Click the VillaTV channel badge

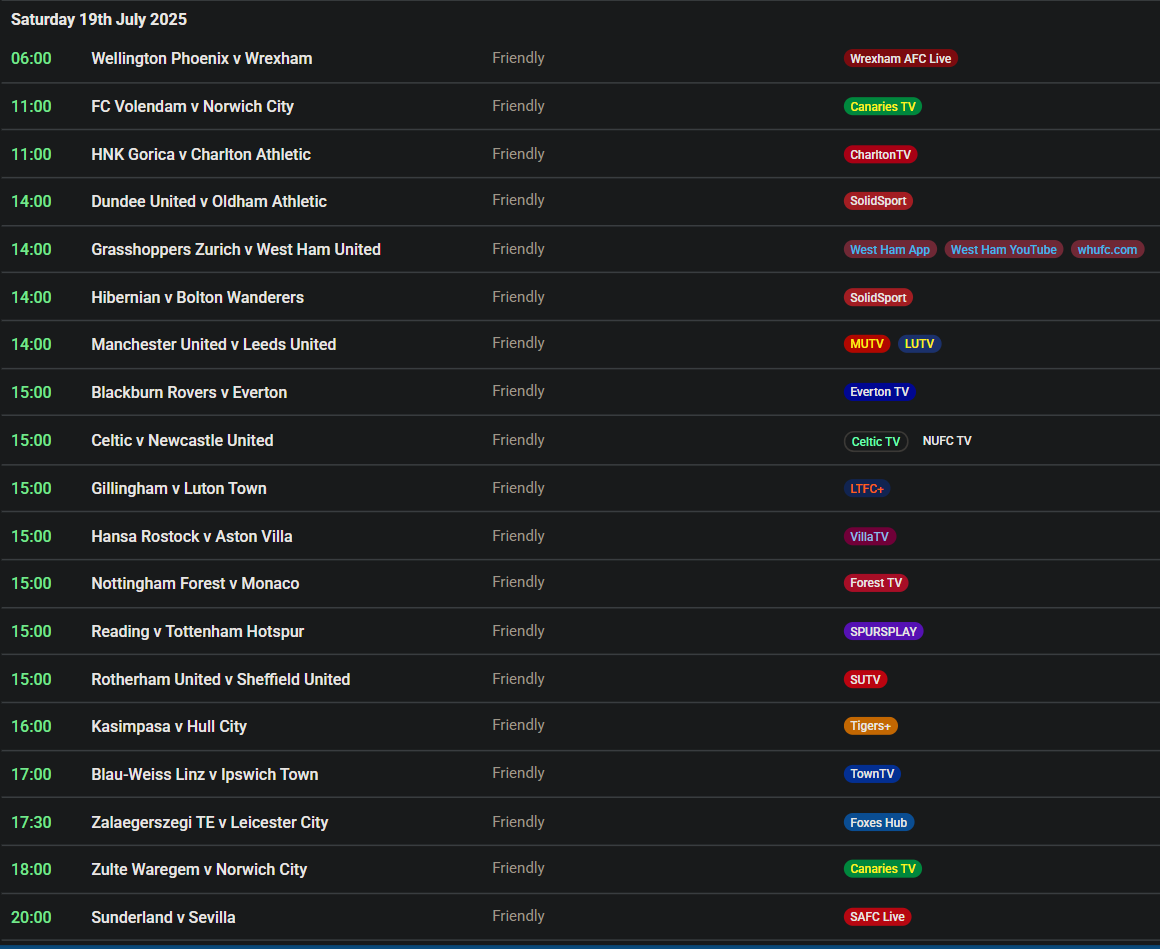pyautogui.click(x=869, y=537)
